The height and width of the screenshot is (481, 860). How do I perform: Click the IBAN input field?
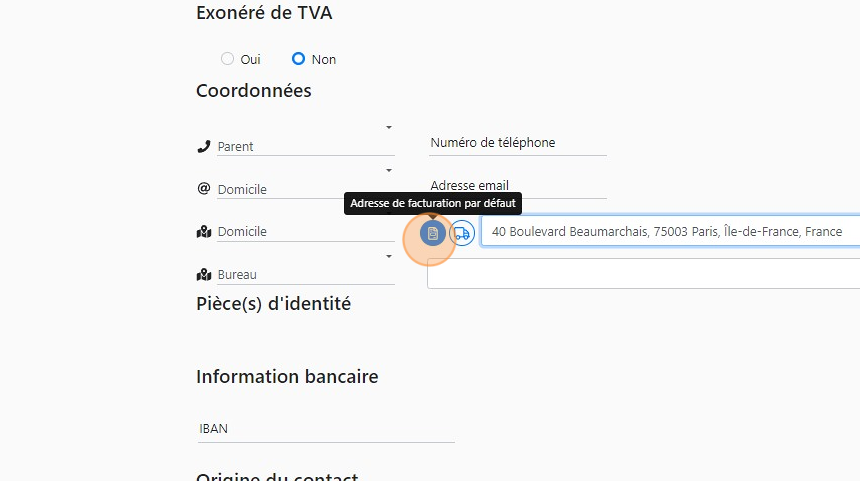coord(326,429)
